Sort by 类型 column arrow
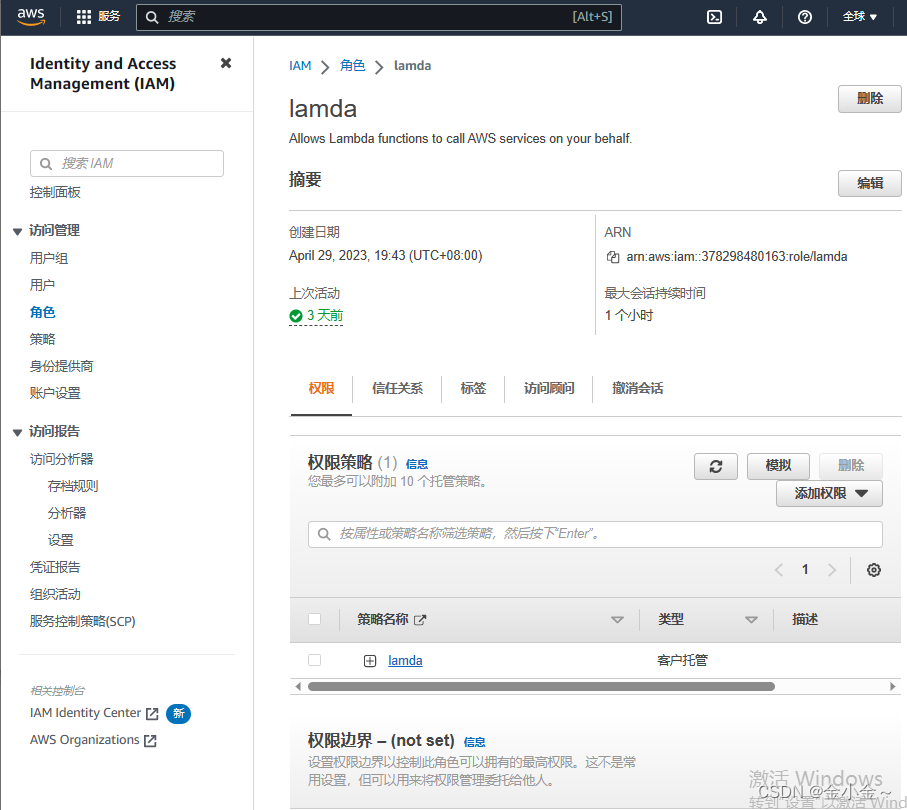Image resolution: width=907 pixels, height=810 pixels. tap(751, 620)
